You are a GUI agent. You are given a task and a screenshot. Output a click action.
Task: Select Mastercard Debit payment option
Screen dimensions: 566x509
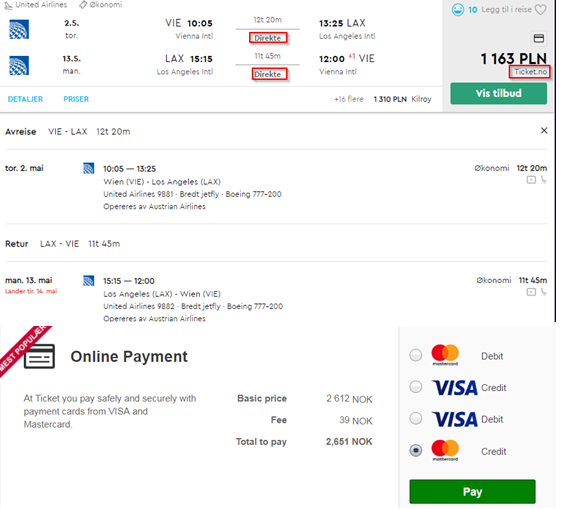(x=416, y=355)
